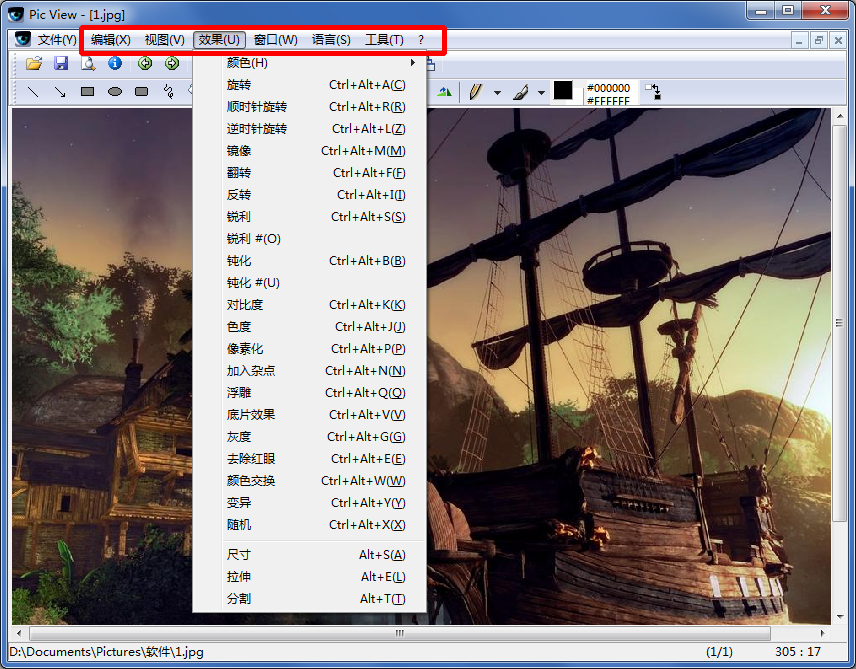Swap foreground and background colors icon
This screenshot has width=856, height=669.
coord(653,92)
